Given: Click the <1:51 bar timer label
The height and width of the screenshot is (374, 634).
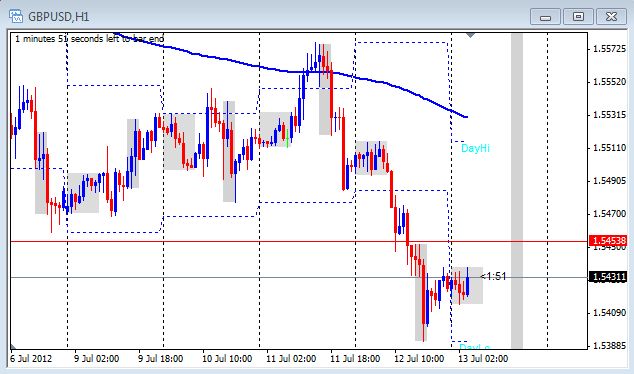Looking at the screenshot, I should click(493, 277).
